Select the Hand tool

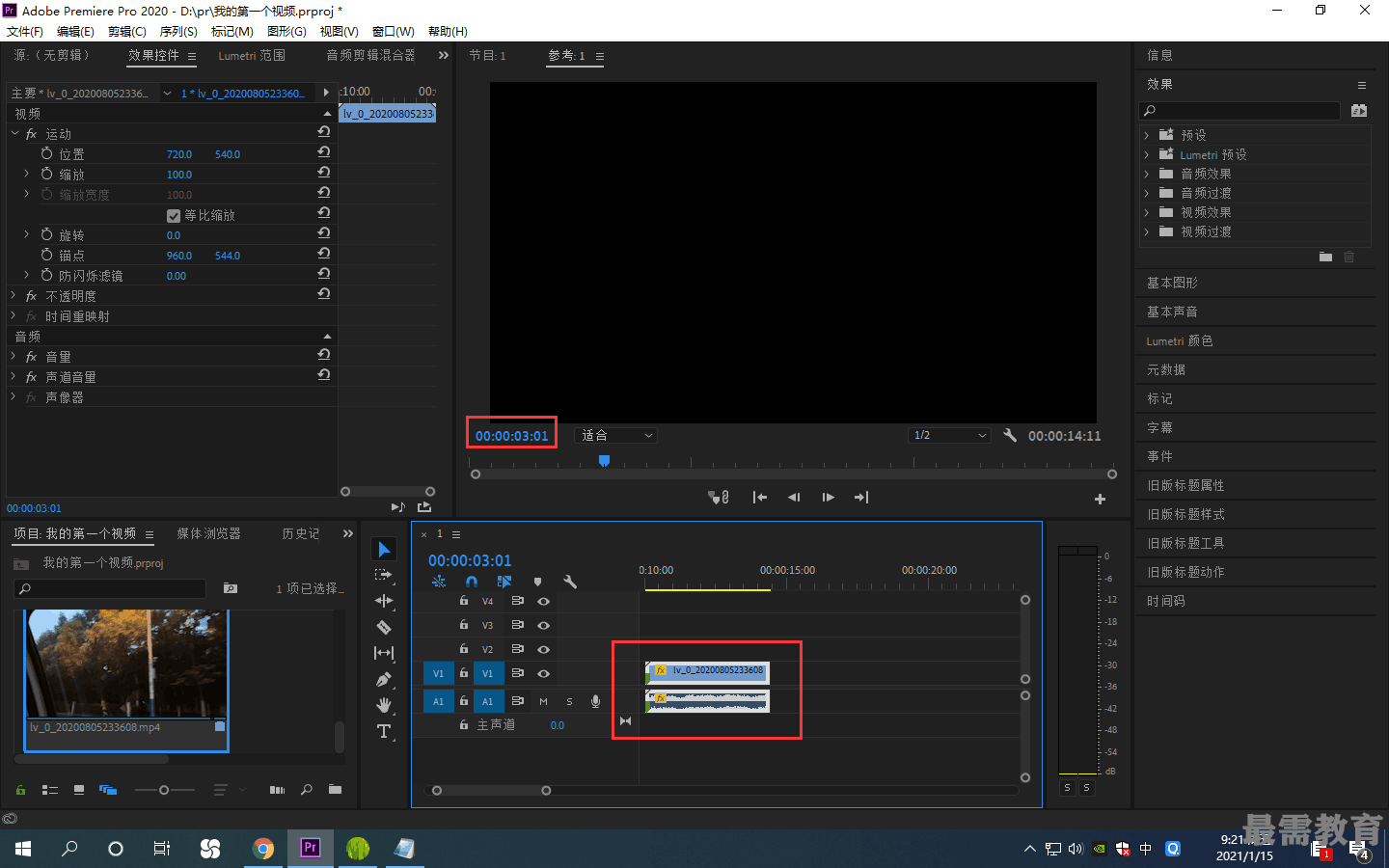coord(384,705)
